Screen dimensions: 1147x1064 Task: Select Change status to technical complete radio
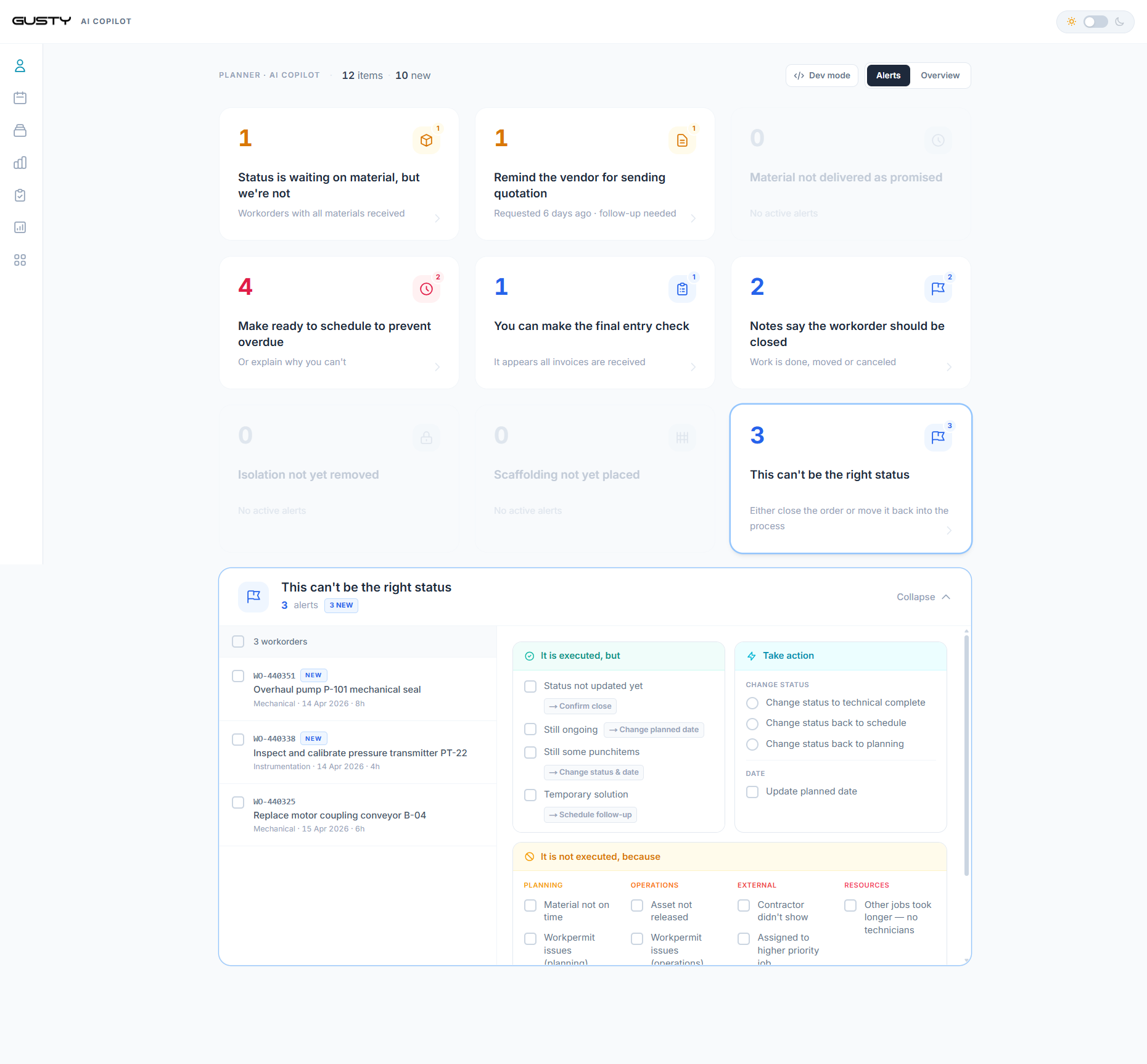752,703
